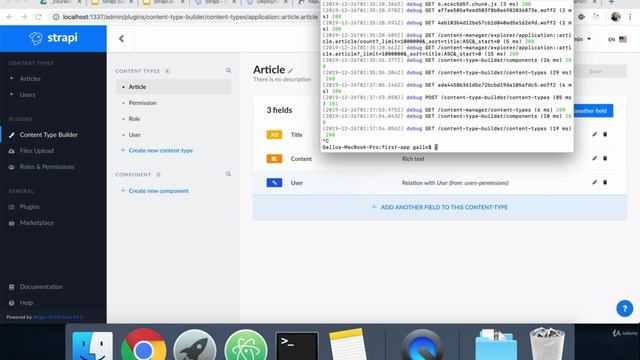Open Marketplace in sidebar

coord(36,223)
